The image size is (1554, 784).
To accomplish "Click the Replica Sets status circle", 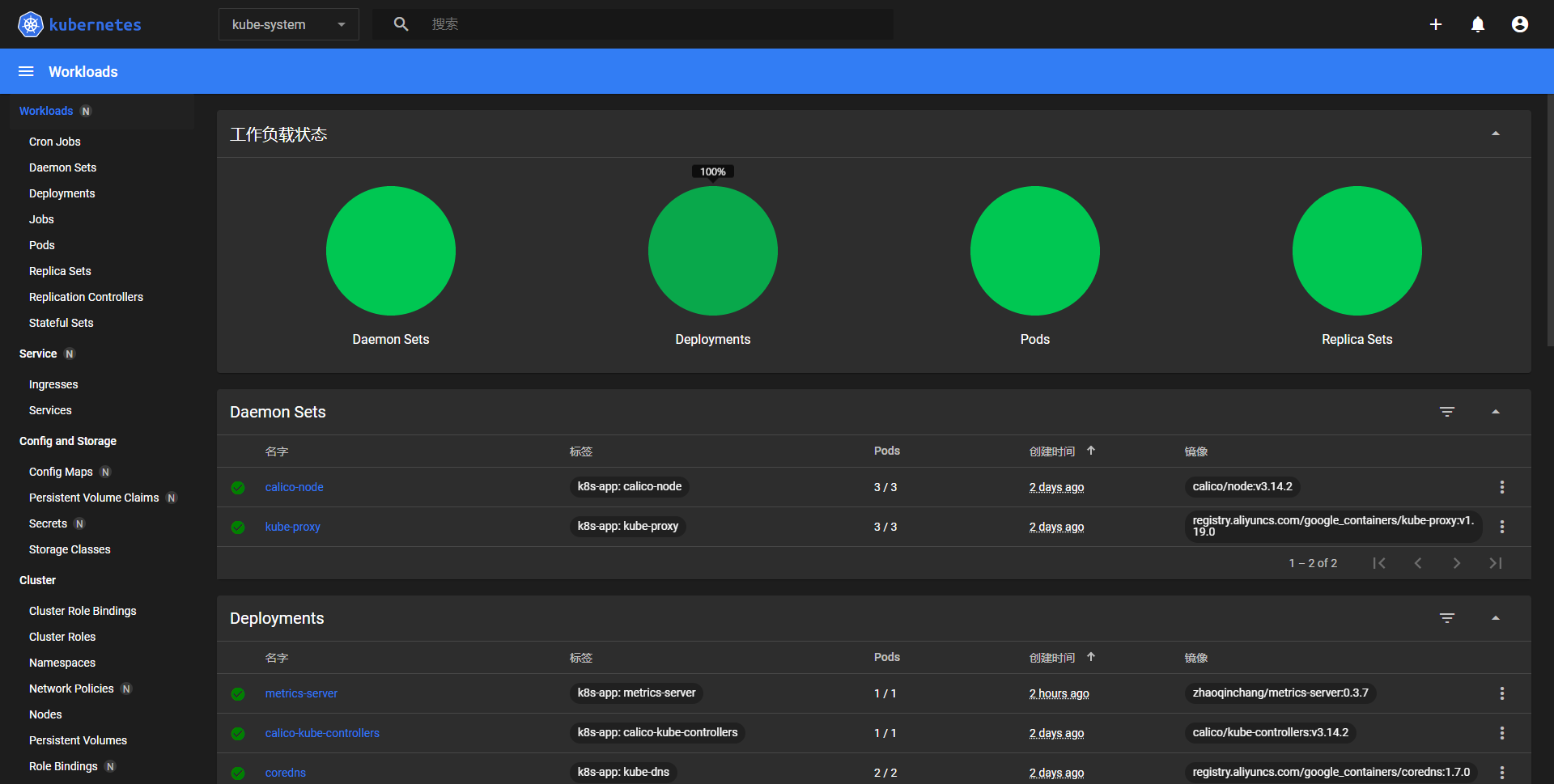I will pos(1357,251).
